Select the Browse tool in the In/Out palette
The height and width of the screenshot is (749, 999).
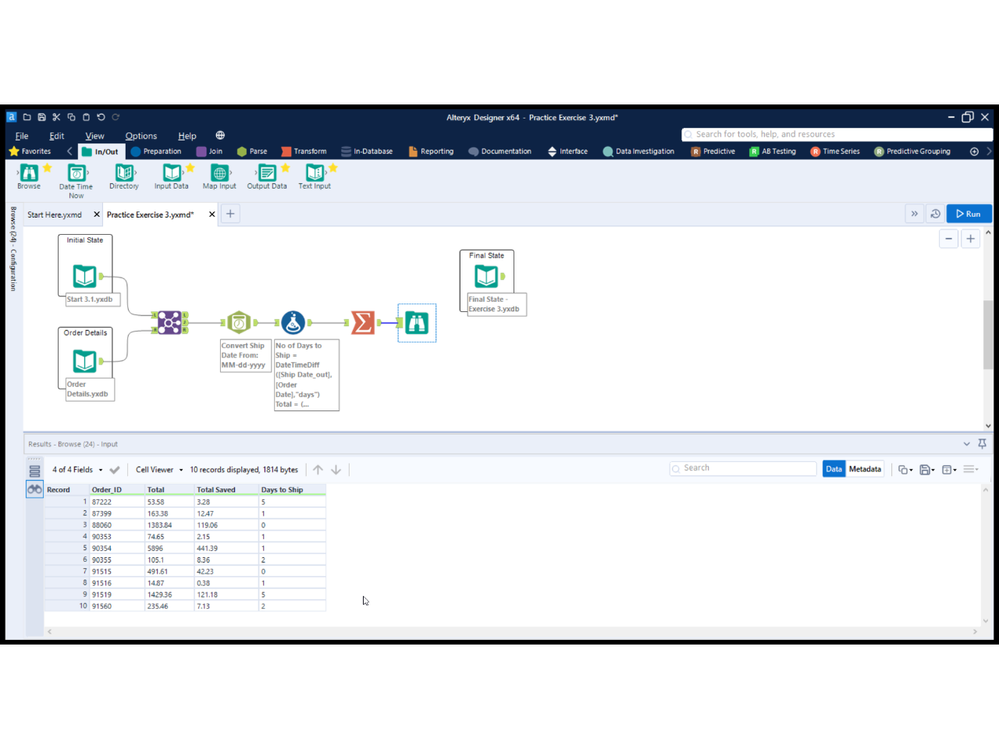(x=29, y=176)
